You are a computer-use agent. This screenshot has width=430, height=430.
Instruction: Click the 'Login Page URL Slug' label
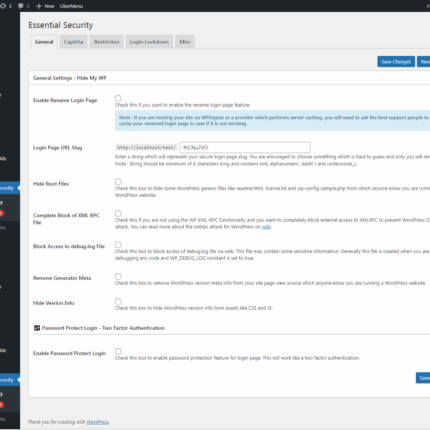coord(57,148)
